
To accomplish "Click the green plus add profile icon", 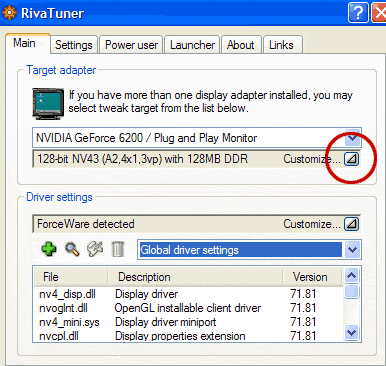I will pos(49,249).
